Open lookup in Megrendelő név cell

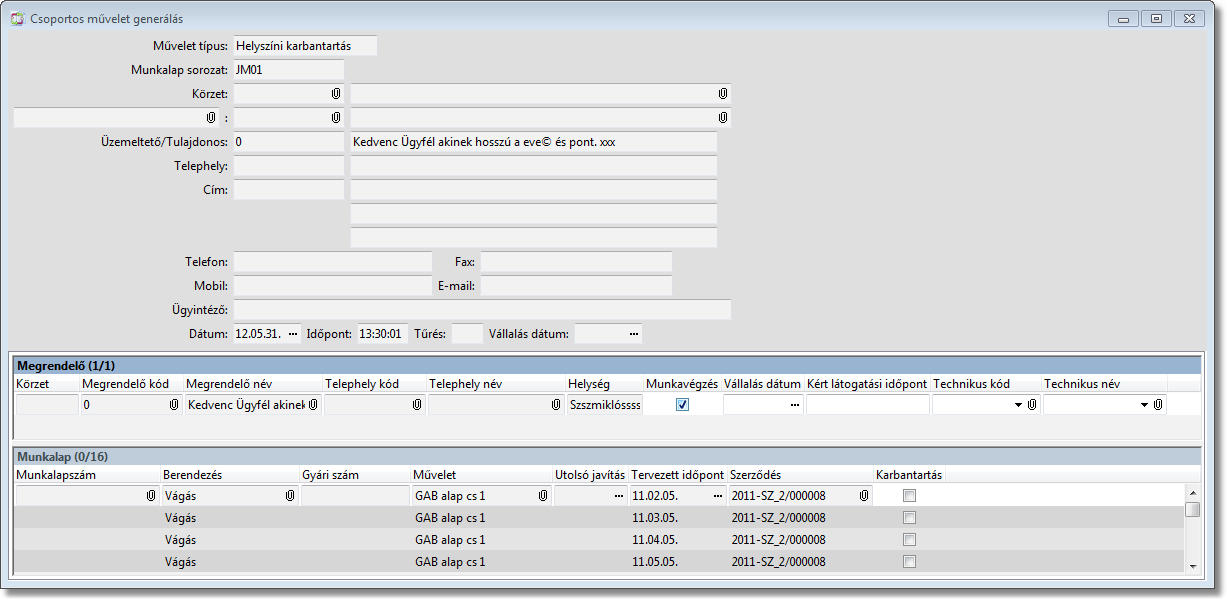pyautogui.click(x=313, y=405)
